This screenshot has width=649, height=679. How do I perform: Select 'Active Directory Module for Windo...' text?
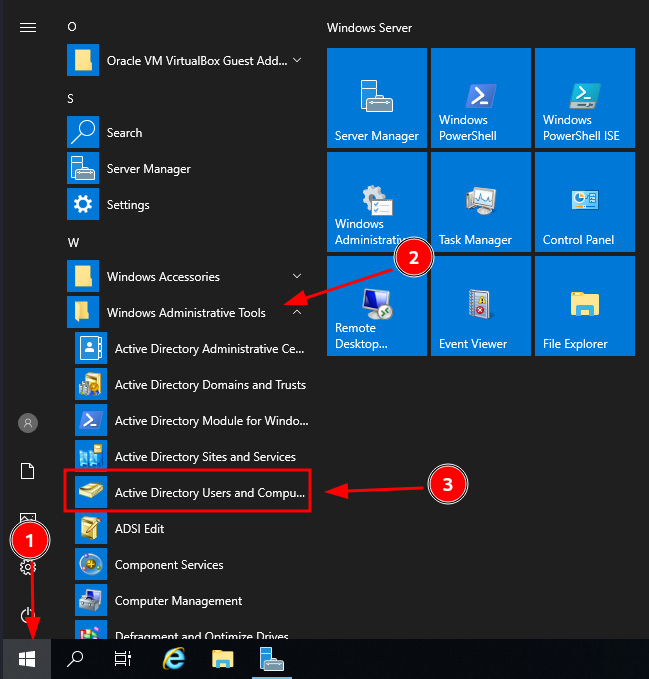click(212, 421)
